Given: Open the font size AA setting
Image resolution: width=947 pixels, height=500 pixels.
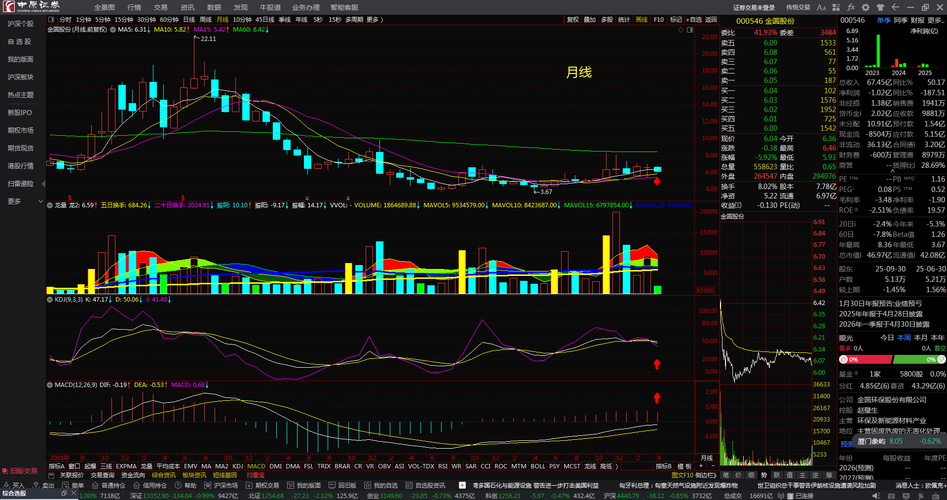Looking at the screenshot, I should point(821,7).
